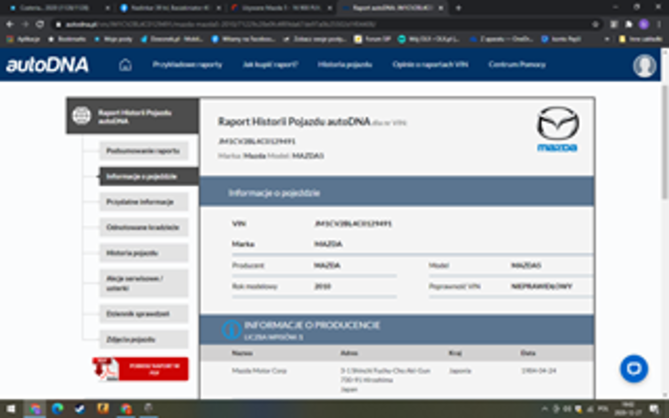Click the blue info icon beside Informacje o producencie

point(232,330)
